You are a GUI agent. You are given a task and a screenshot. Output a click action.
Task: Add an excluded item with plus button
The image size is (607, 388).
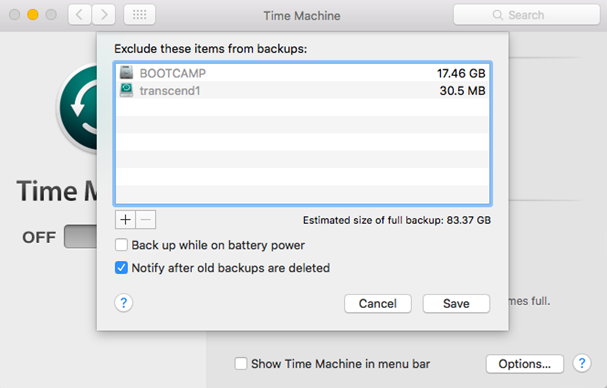coord(125,220)
